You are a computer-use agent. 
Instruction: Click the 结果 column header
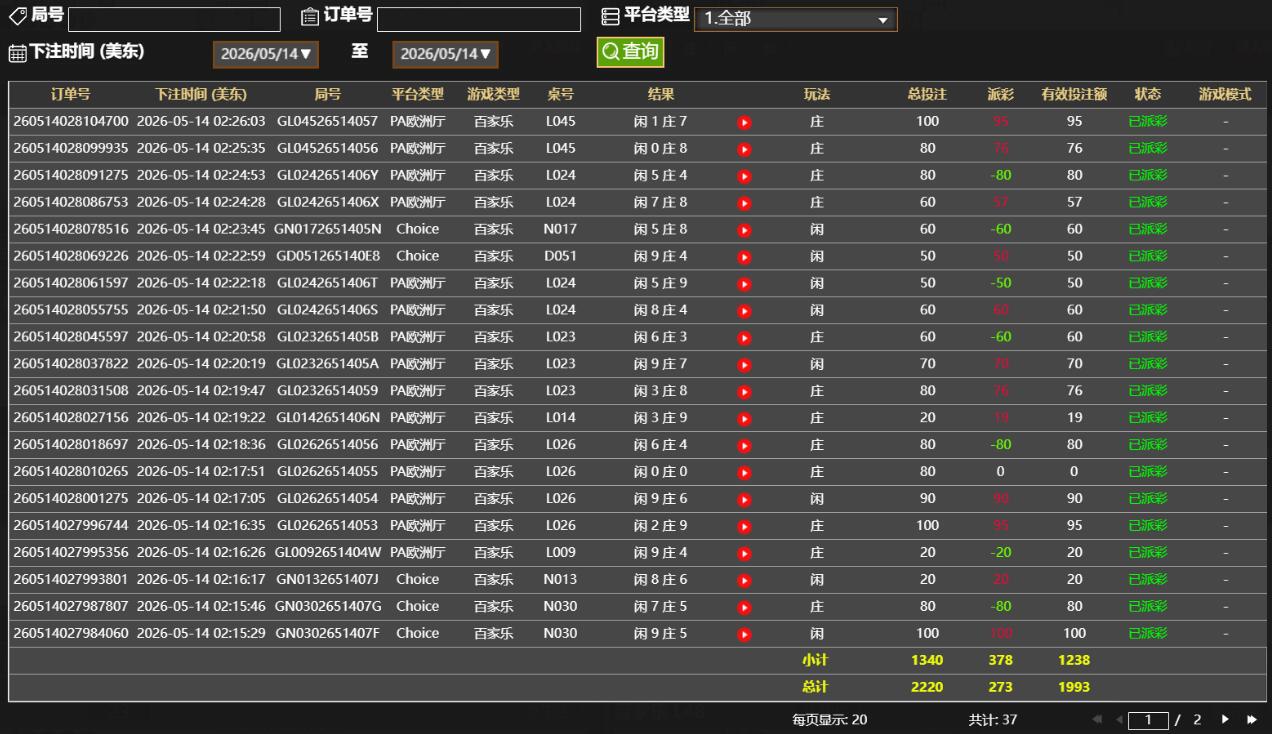(661, 95)
